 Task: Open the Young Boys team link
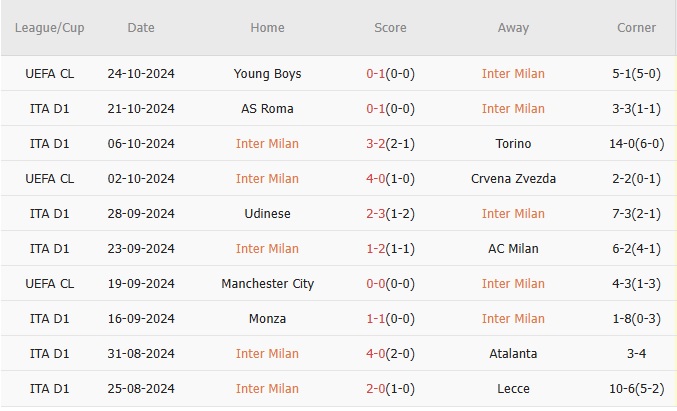coord(267,74)
